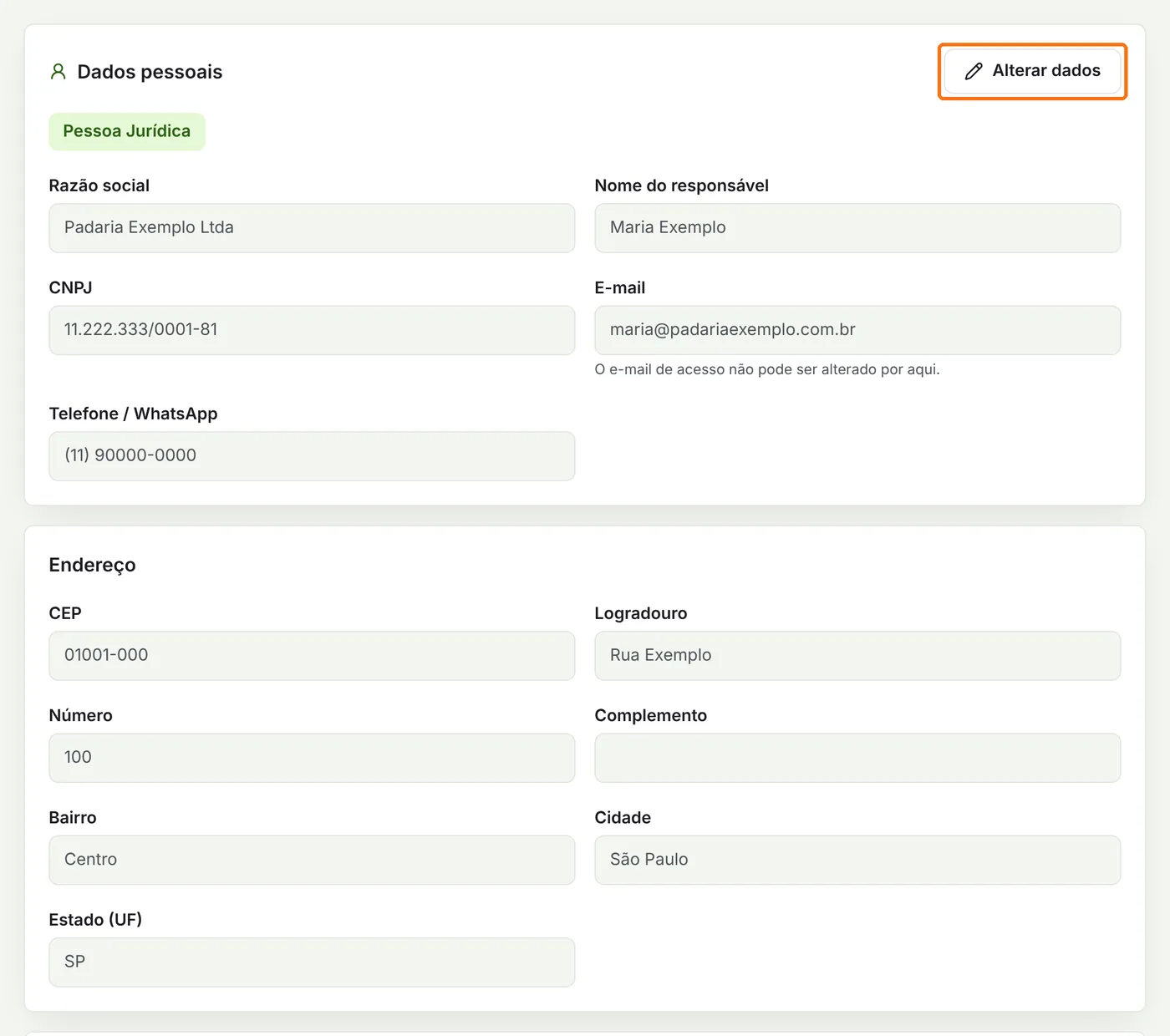Click the E-mail field with maria@padariaexemplo.com.br
This screenshot has height=1036, width=1170.
857,330
